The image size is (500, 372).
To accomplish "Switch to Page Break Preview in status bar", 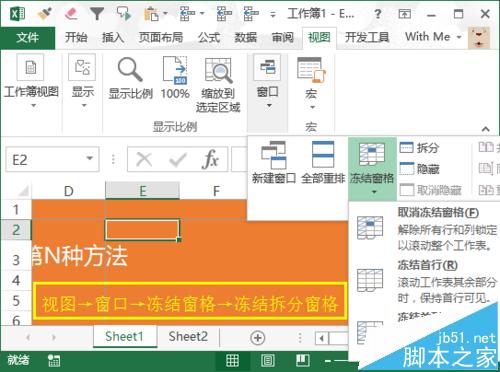I will point(303,360).
